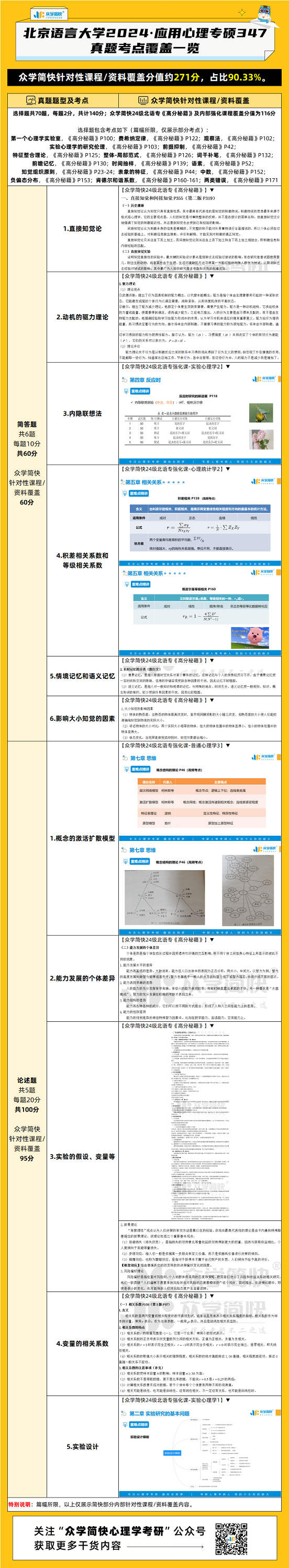289x1568 pixels.
Task: Expand the ▼ header in 2.动机的驱力理论 row
Action: click(x=212, y=276)
